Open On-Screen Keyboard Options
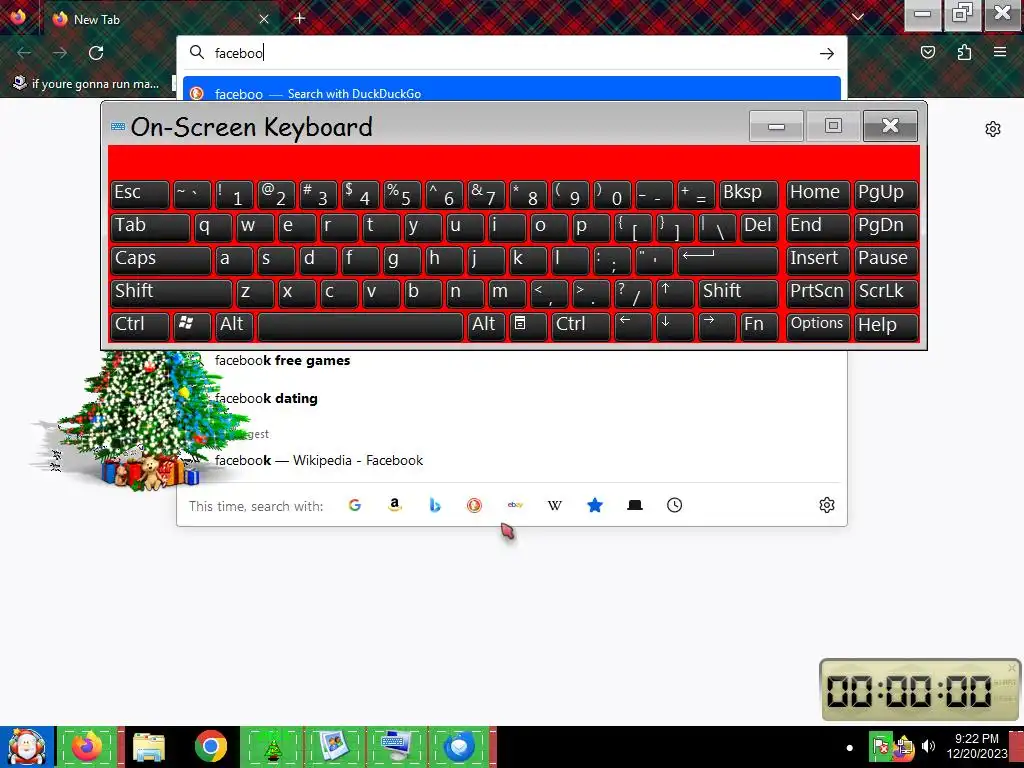The width and height of the screenshot is (1024, 768). [818, 327]
